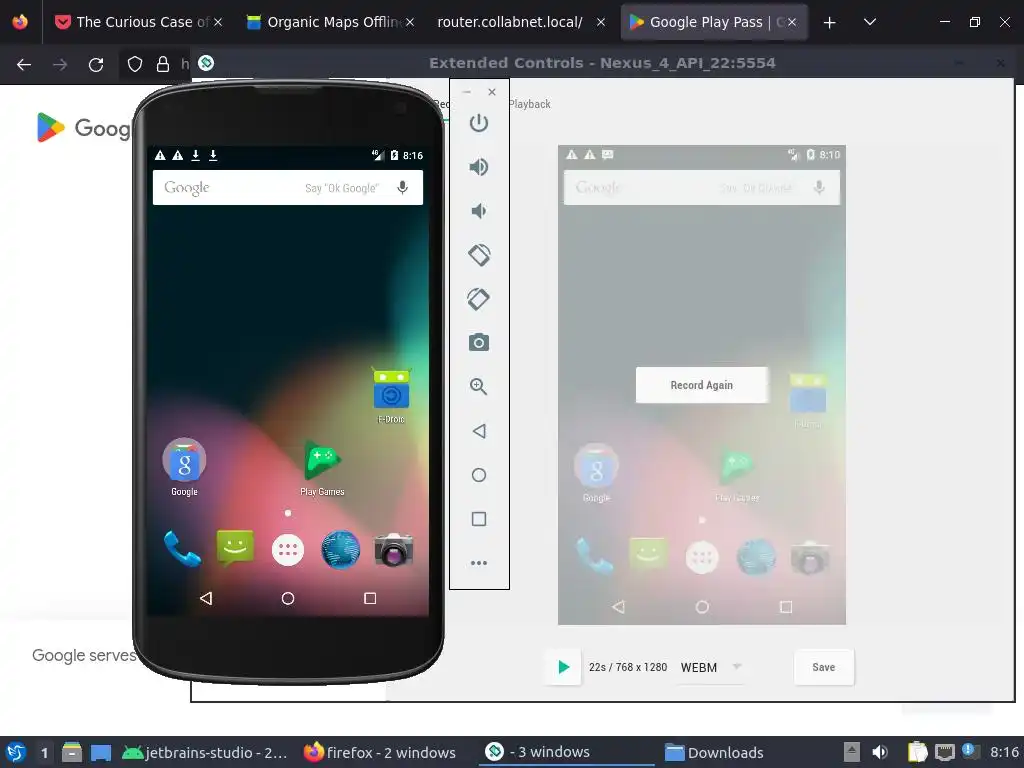Tap the phone's on-screen Back button

[206, 598]
